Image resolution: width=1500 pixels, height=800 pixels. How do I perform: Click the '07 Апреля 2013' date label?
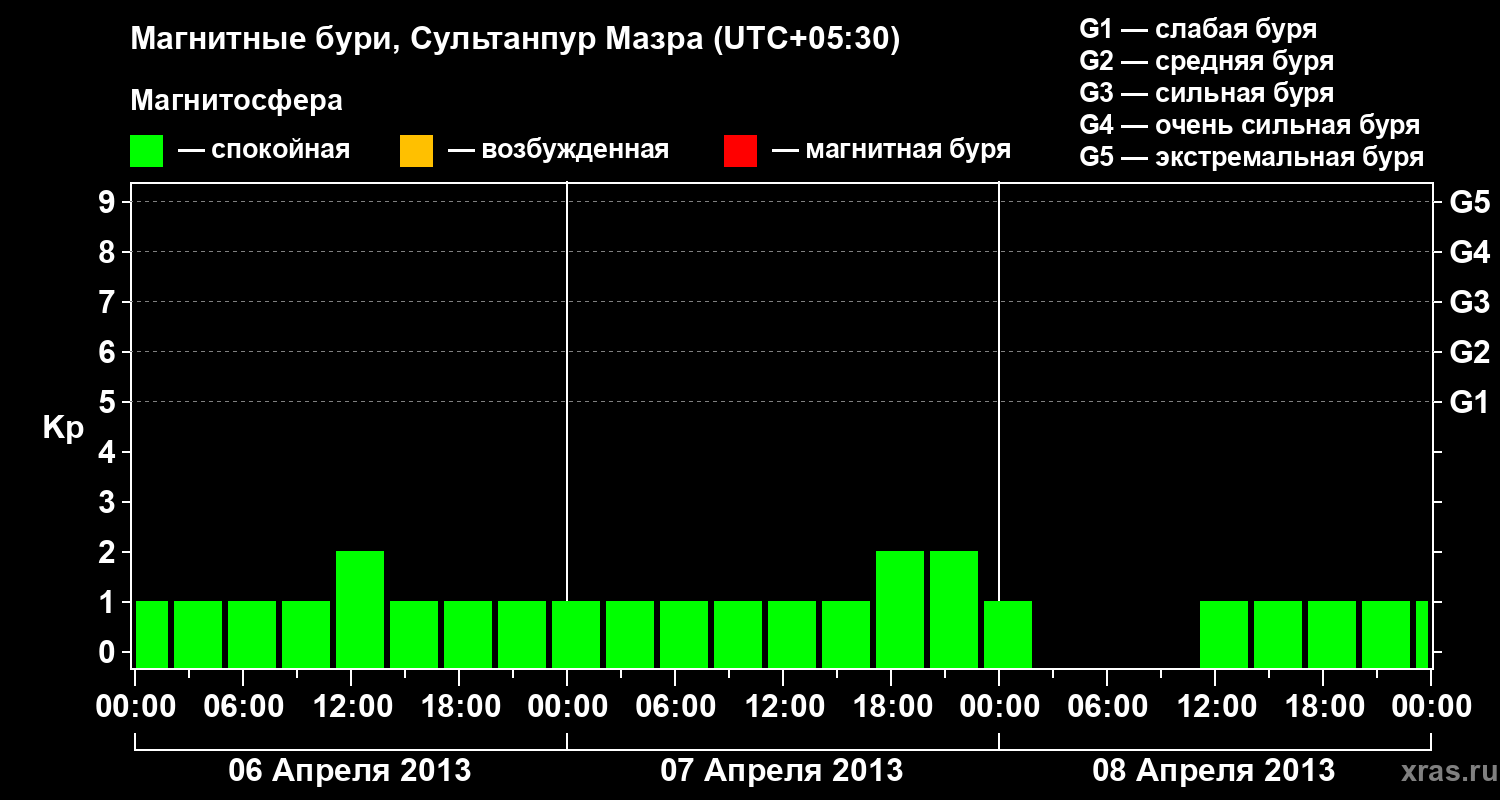pyautogui.click(x=782, y=771)
